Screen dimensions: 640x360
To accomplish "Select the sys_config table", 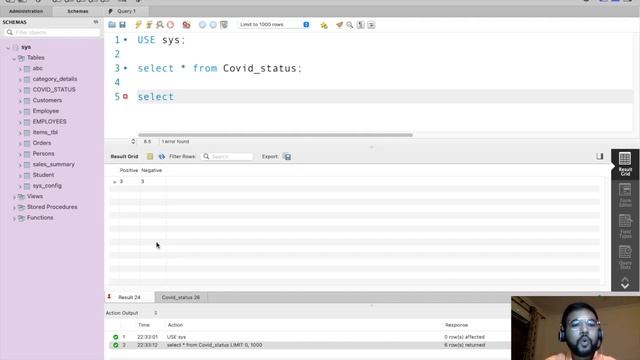I will pos(47,185).
